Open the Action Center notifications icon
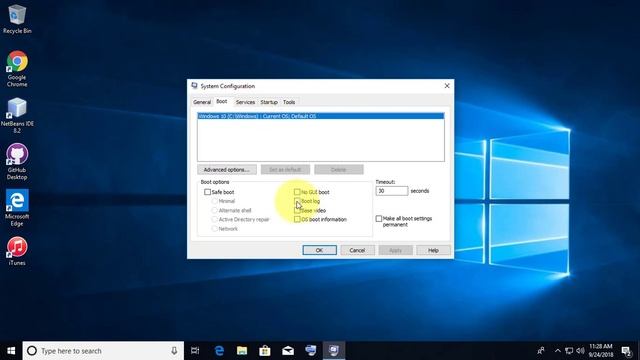The image size is (640, 360). pyautogui.click(x=627, y=351)
